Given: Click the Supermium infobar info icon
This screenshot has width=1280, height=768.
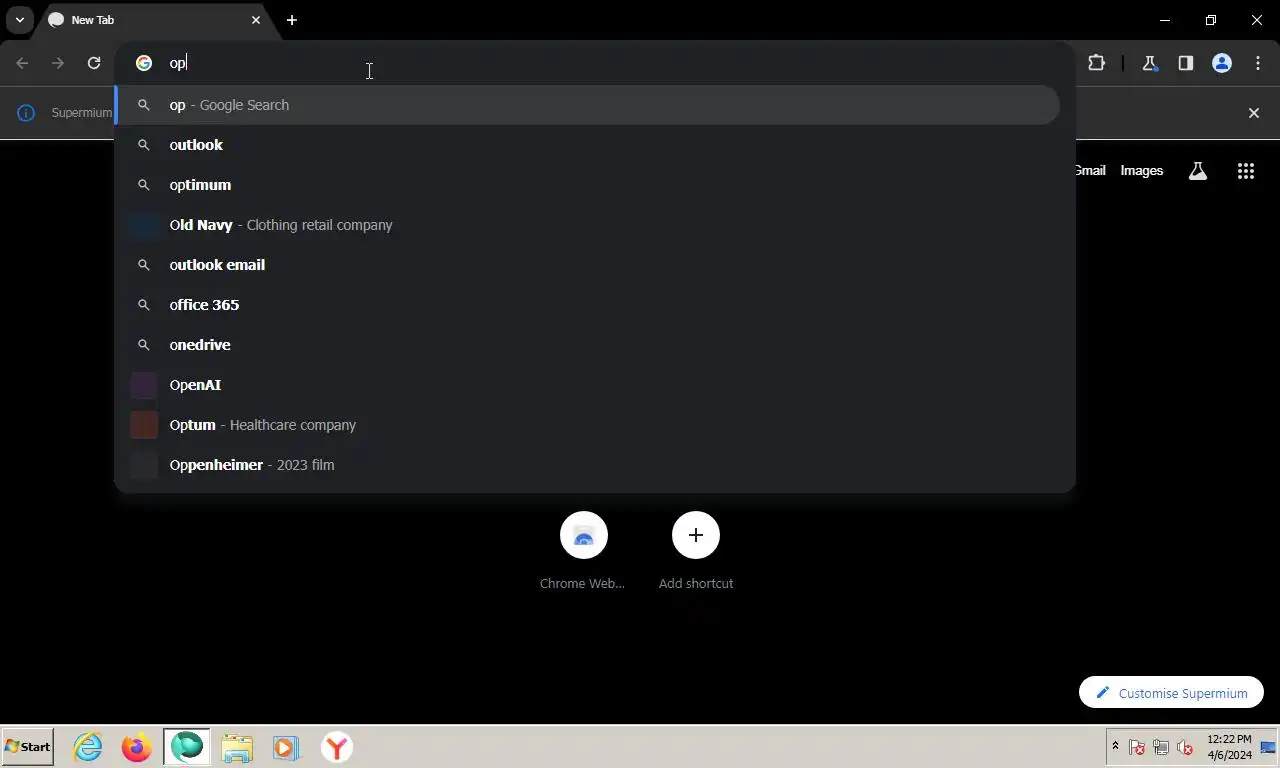Looking at the screenshot, I should 27,113.
